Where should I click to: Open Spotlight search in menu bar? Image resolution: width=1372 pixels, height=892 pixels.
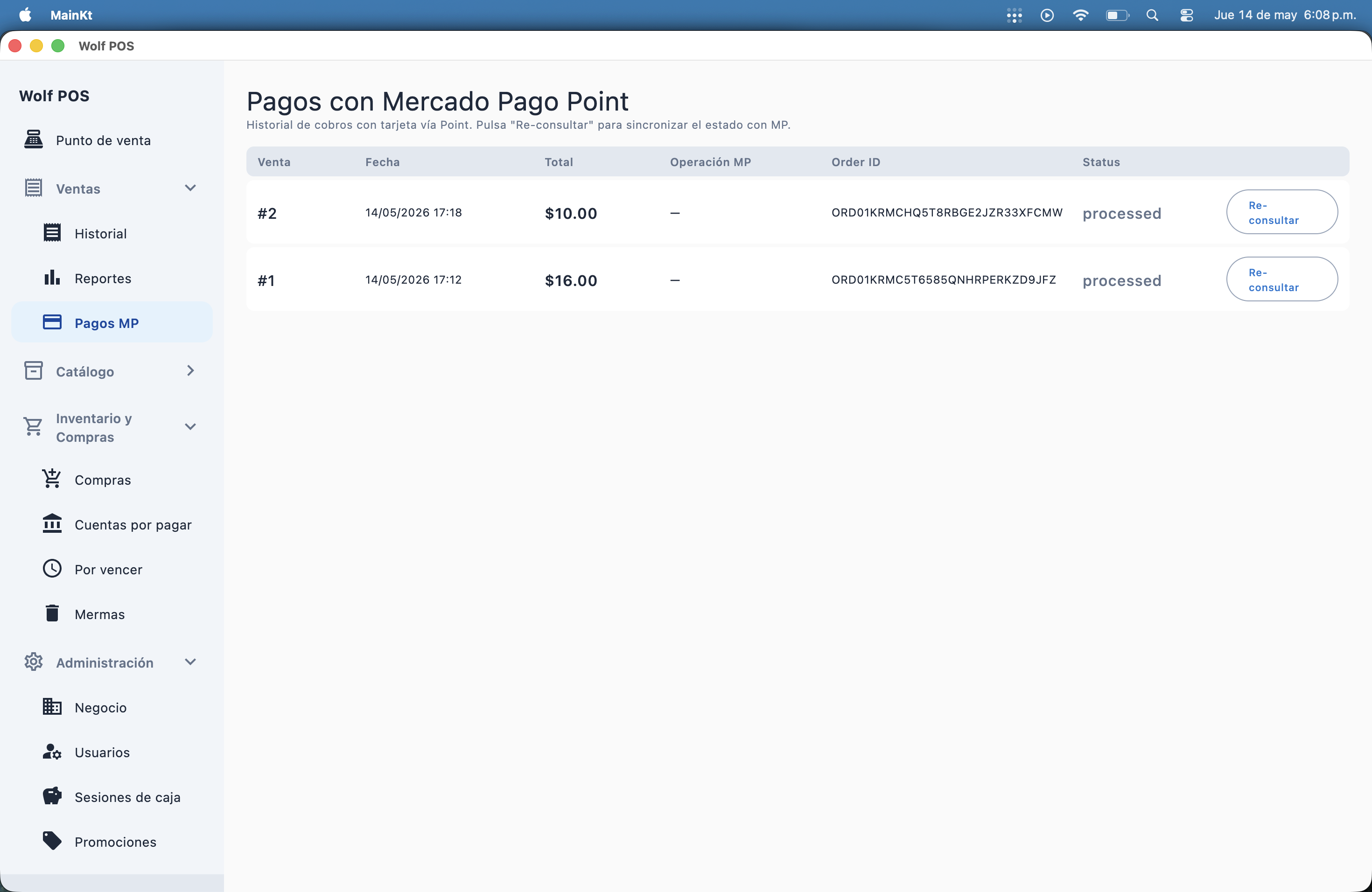pos(1152,15)
